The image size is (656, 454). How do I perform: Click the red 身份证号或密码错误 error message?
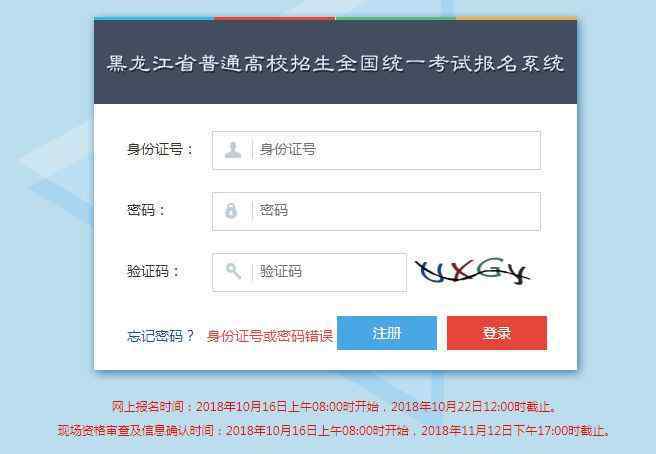click(270, 336)
